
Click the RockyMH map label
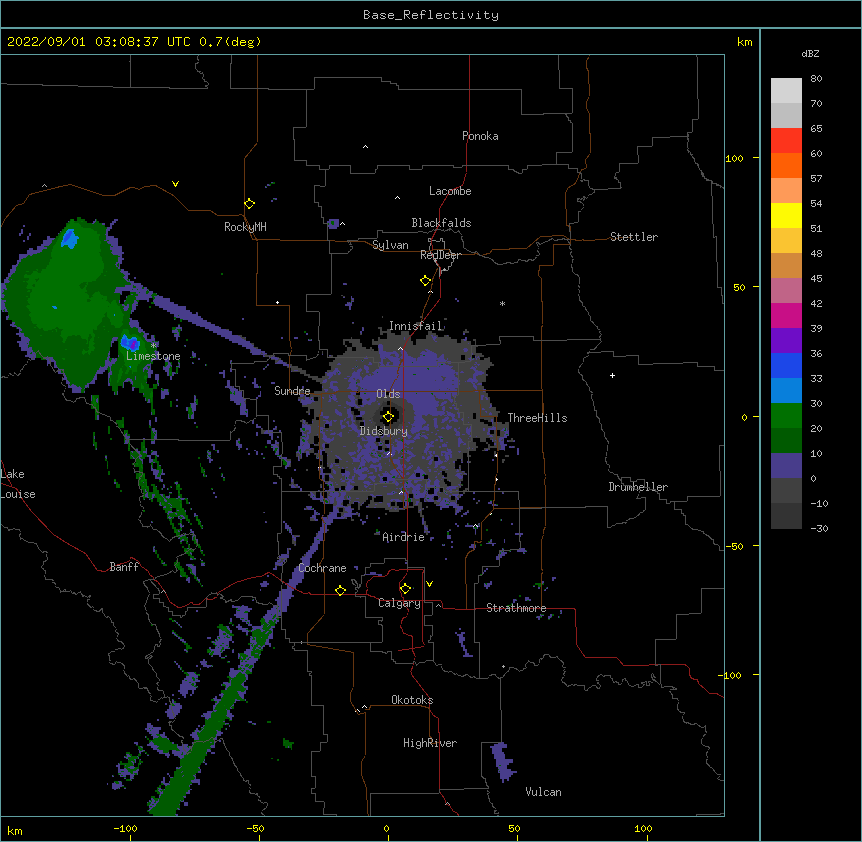(245, 227)
